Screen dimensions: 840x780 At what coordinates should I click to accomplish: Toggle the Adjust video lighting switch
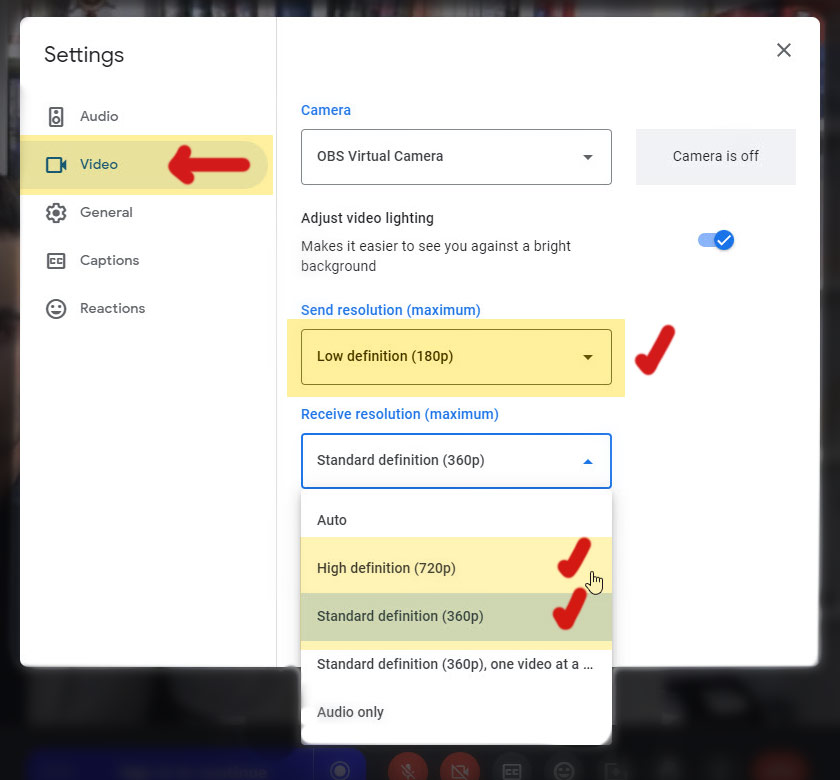pyautogui.click(x=716, y=240)
